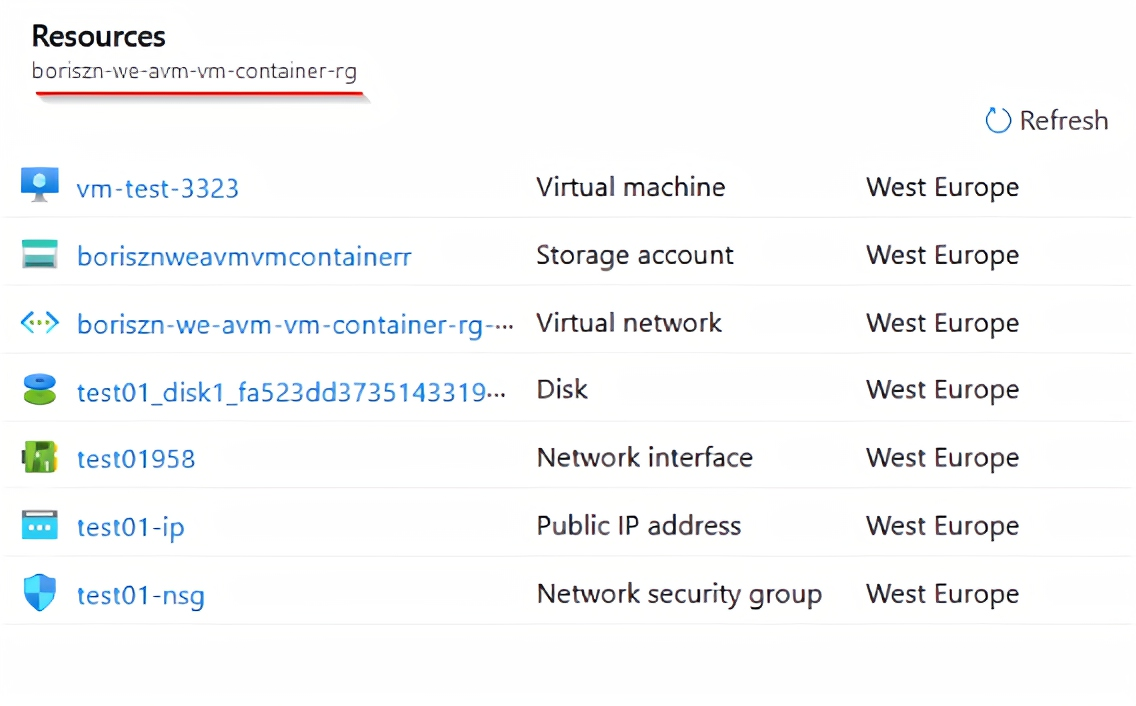Select the Virtual network icon in the list
Viewport: 1136px width, 706px height.
[x=38, y=322]
